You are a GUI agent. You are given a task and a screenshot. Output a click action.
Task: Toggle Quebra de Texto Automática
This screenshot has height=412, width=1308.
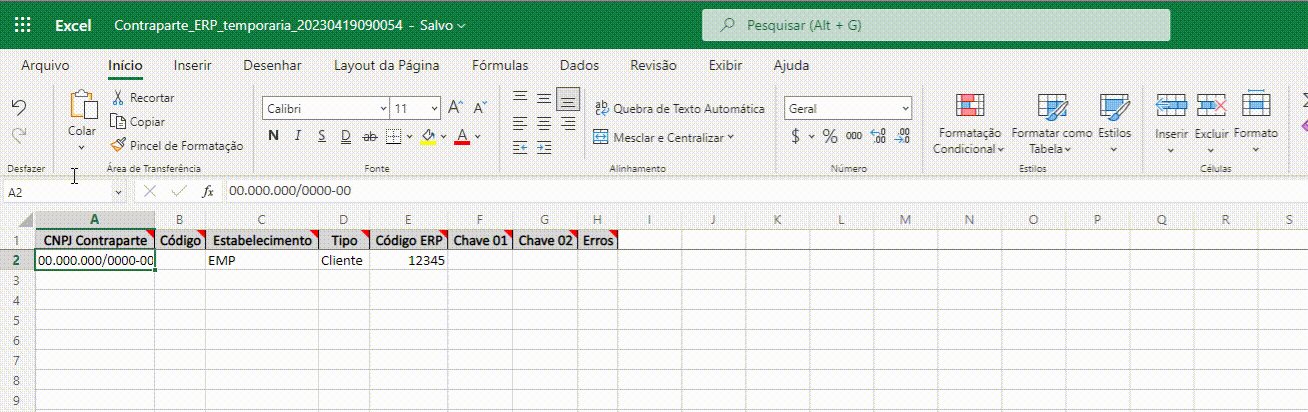(680, 108)
